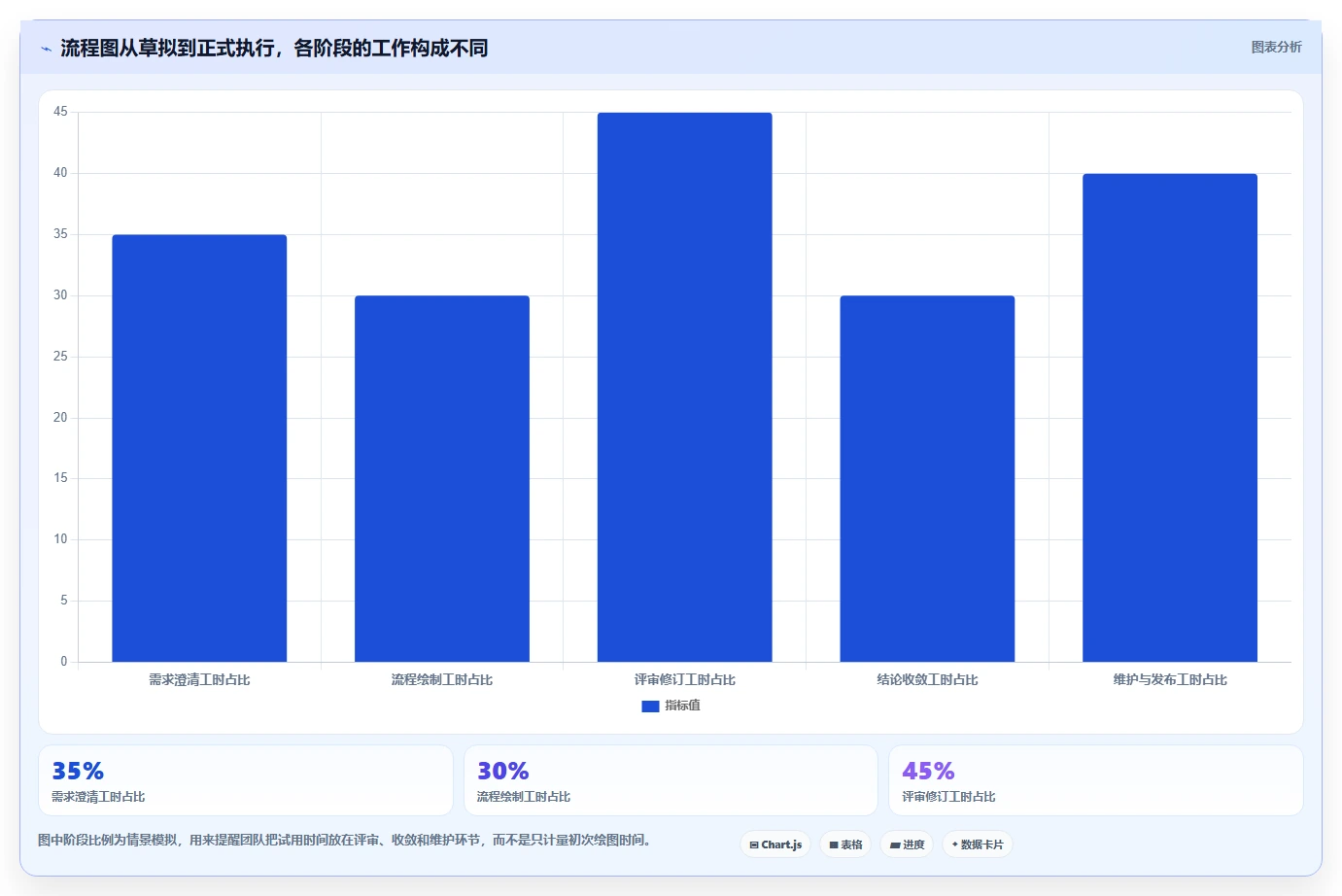
Task: Click the 流程绘制工时占比 axis label
Action: [x=442, y=680]
